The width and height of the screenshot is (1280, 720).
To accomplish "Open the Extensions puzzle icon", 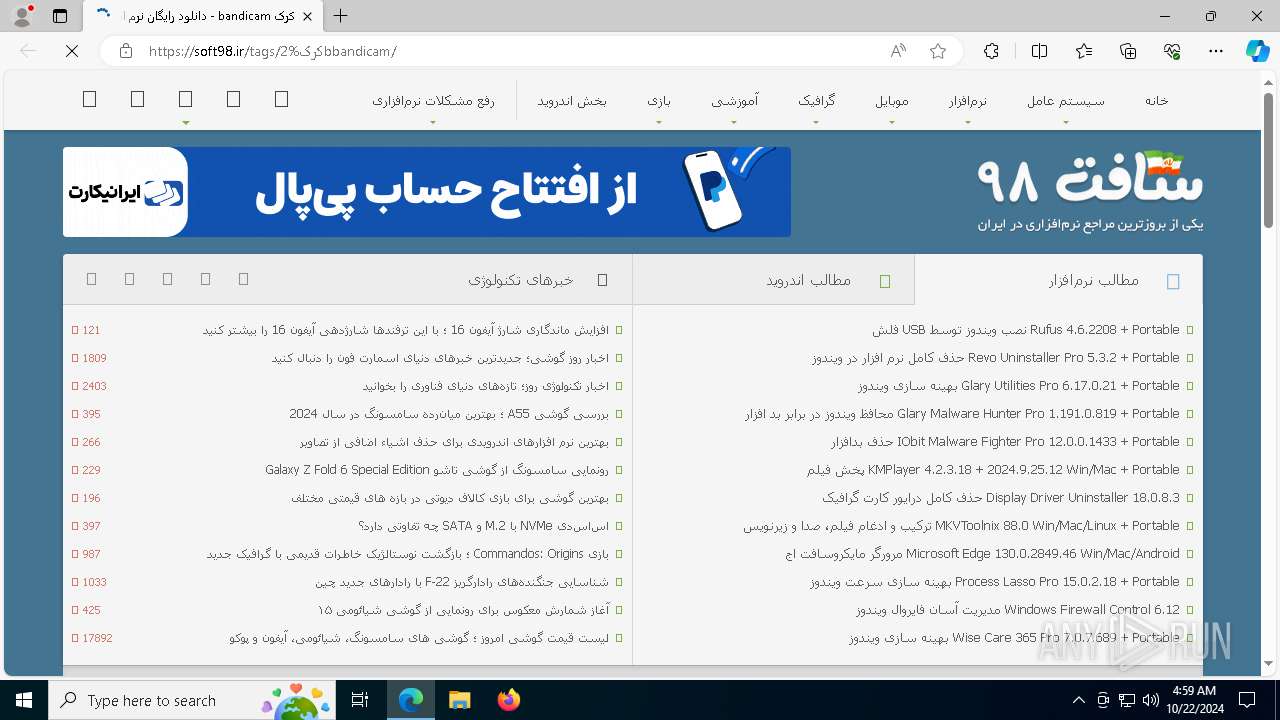I will point(991,51).
